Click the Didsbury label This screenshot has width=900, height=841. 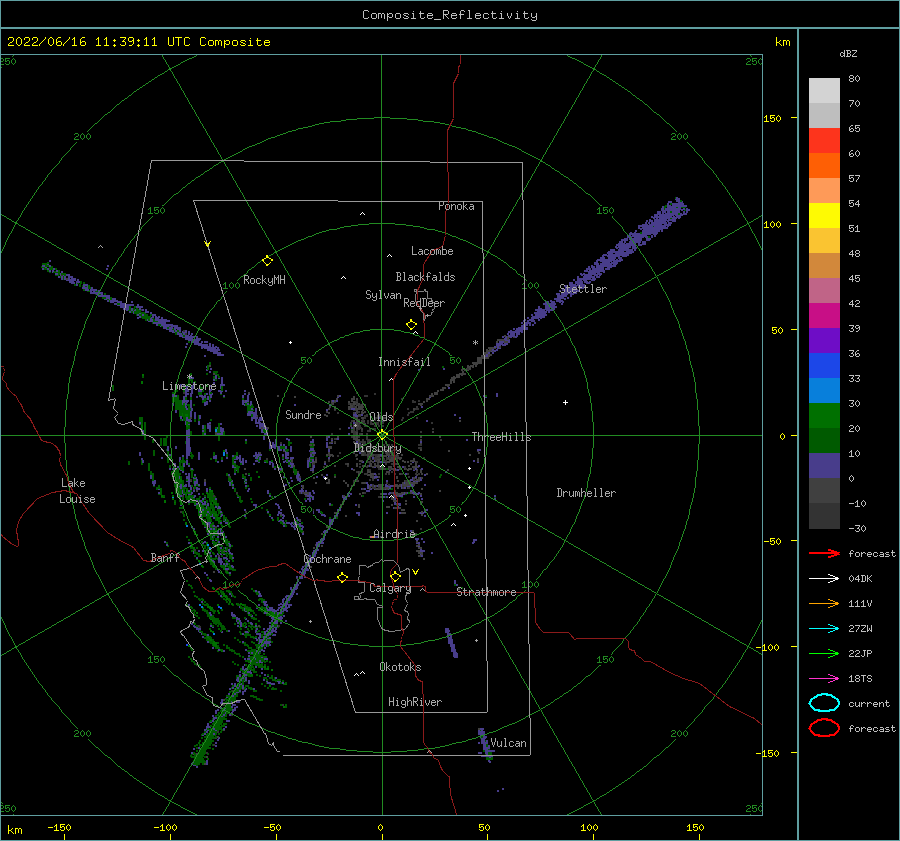click(x=377, y=448)
